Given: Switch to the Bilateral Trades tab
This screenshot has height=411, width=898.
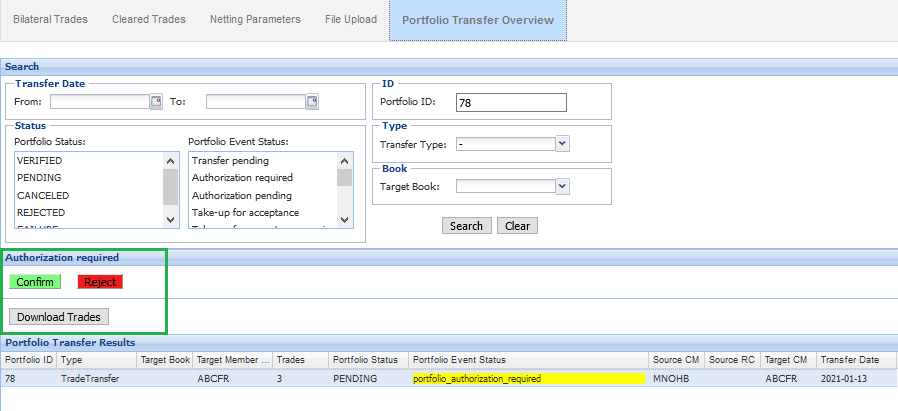Looking at the screenshot, I should point(50,19).
